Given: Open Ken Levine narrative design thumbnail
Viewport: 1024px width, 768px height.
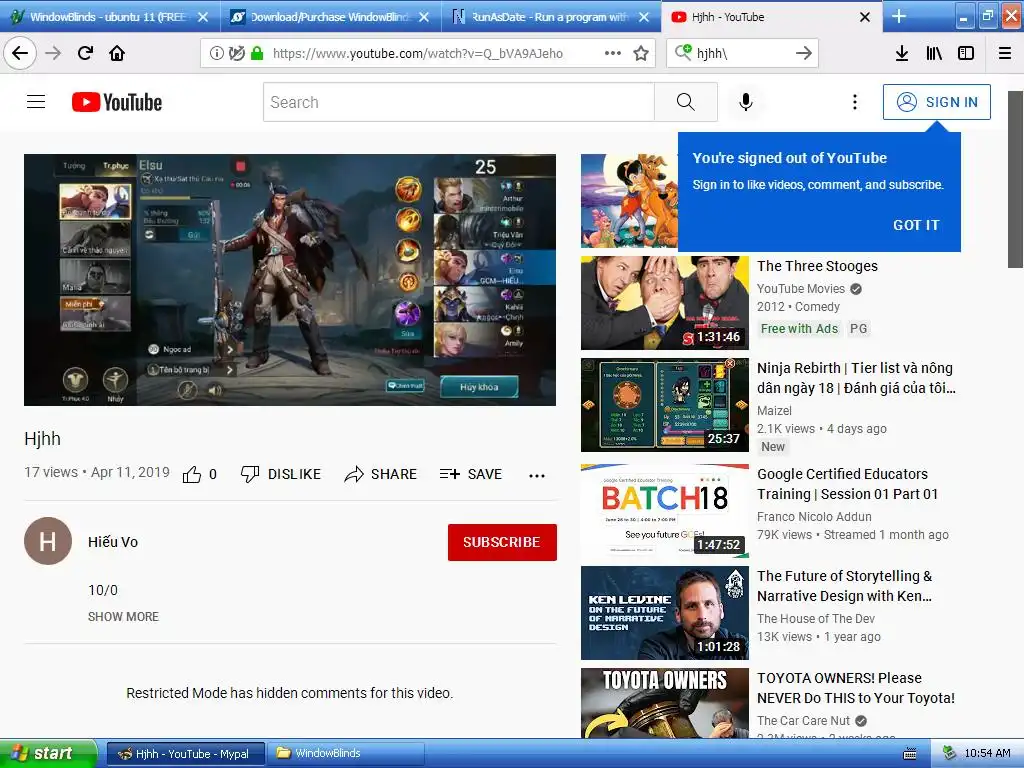Looking at the screenshot, I should 665,613.
